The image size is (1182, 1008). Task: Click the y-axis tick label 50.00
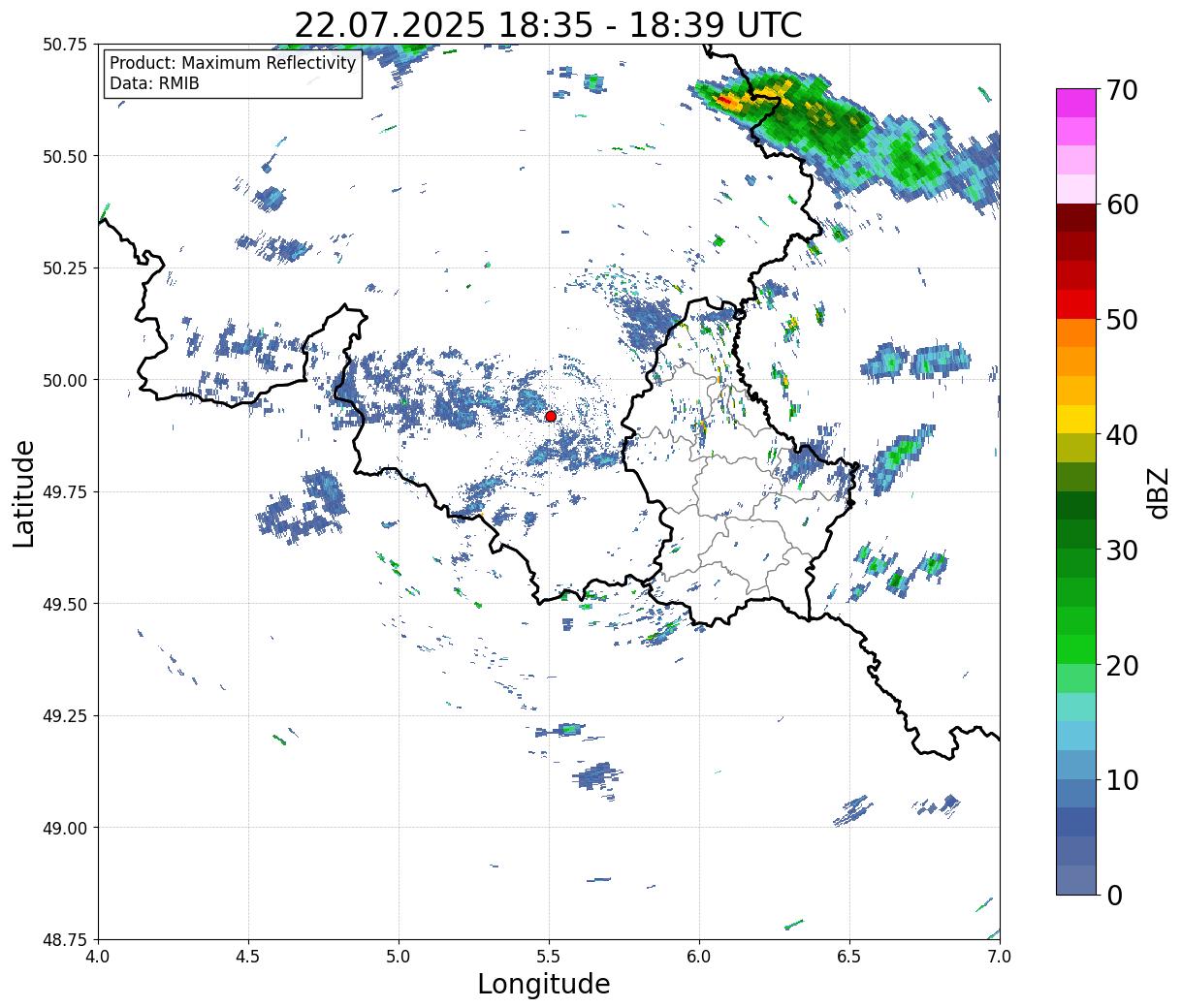[65, 380]
